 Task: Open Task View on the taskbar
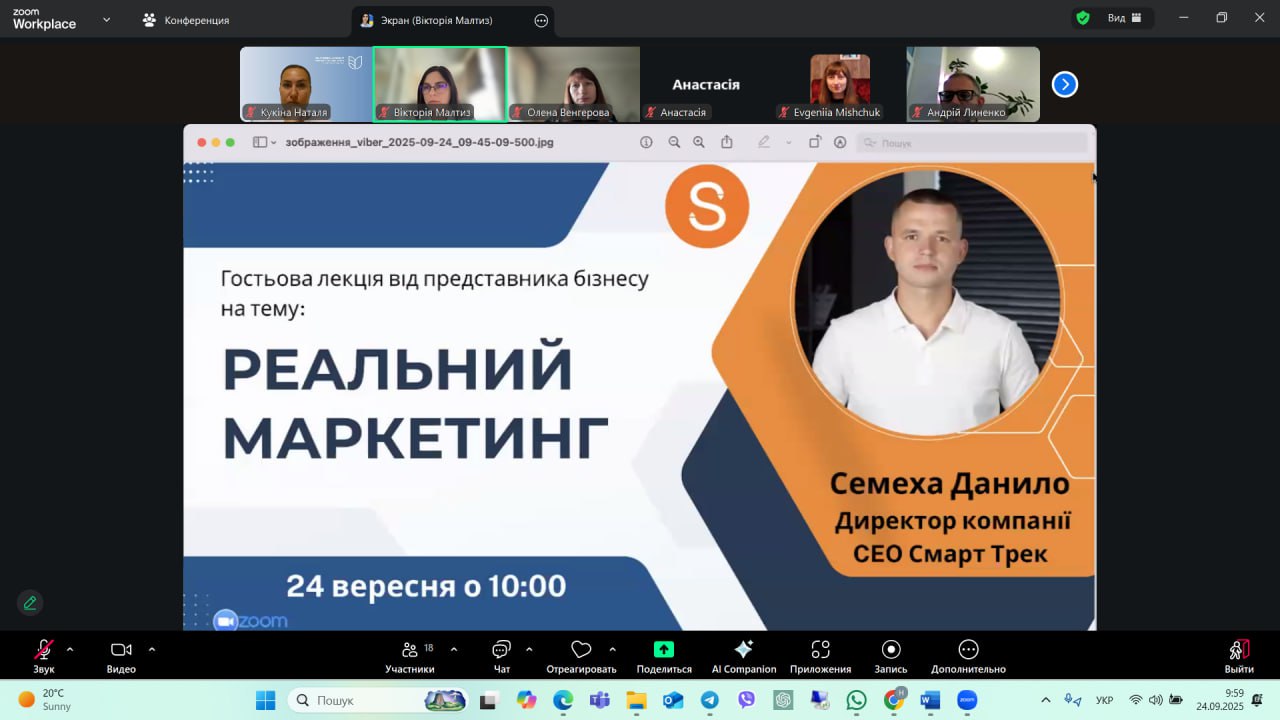[x=489, y=700]
